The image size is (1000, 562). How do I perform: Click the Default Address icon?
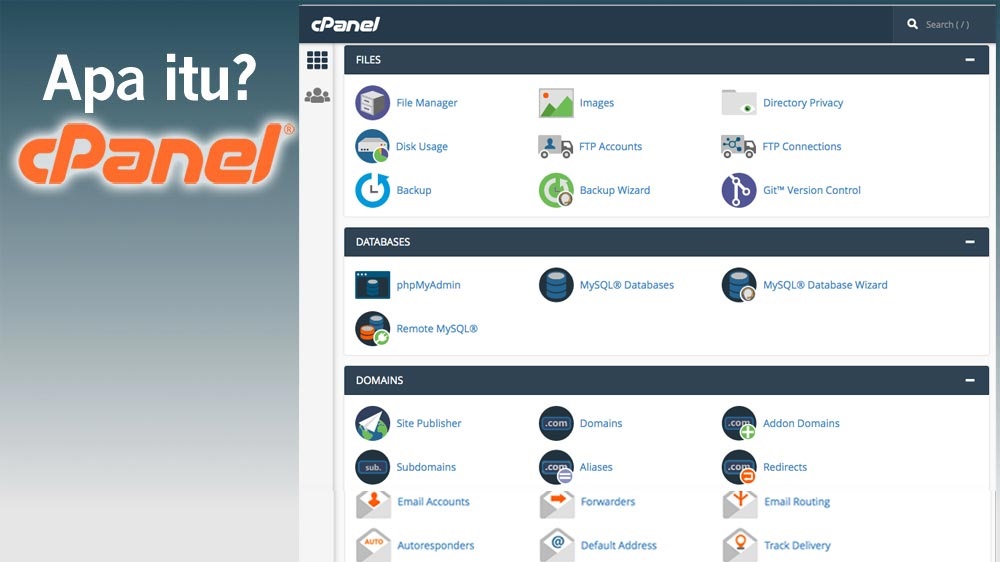click(x=557, y=545)
